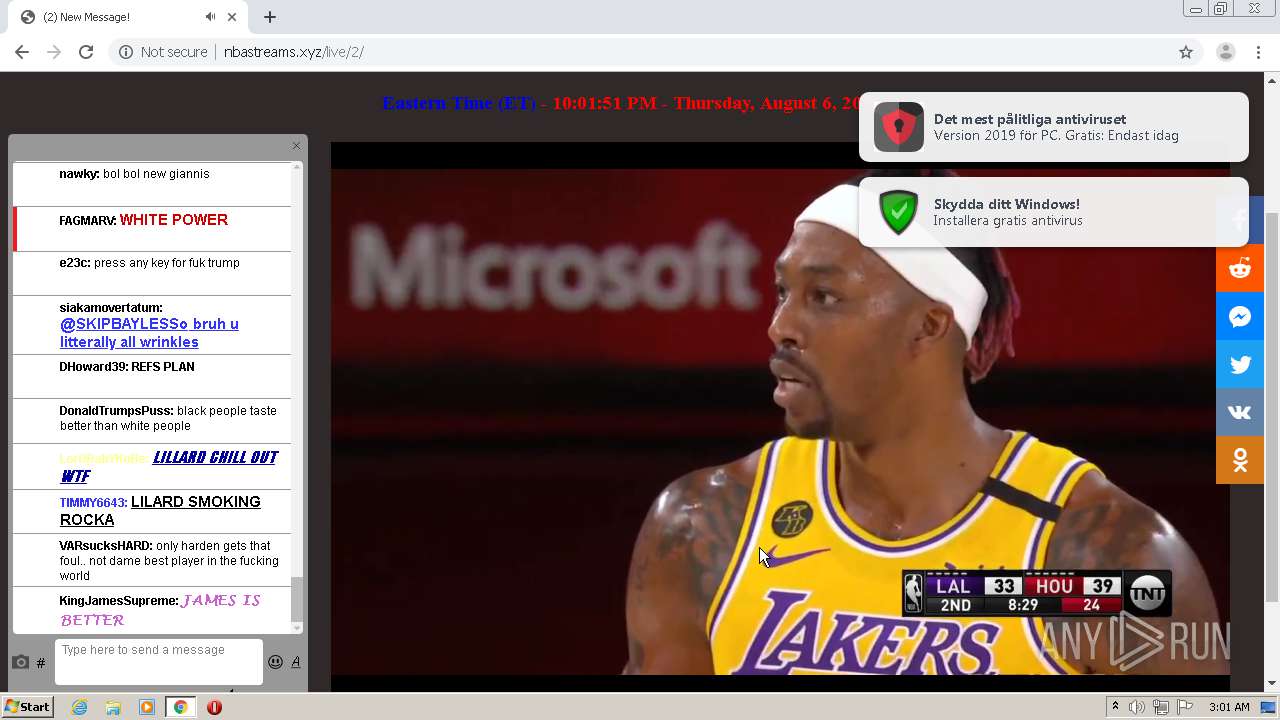Click the chat message input box

click(159, 662)
